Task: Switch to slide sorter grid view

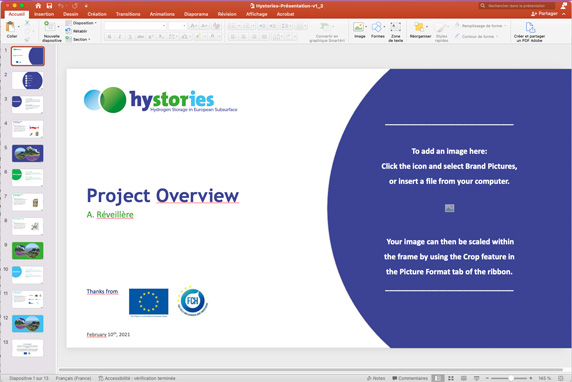Action: (x=451, y=378)
